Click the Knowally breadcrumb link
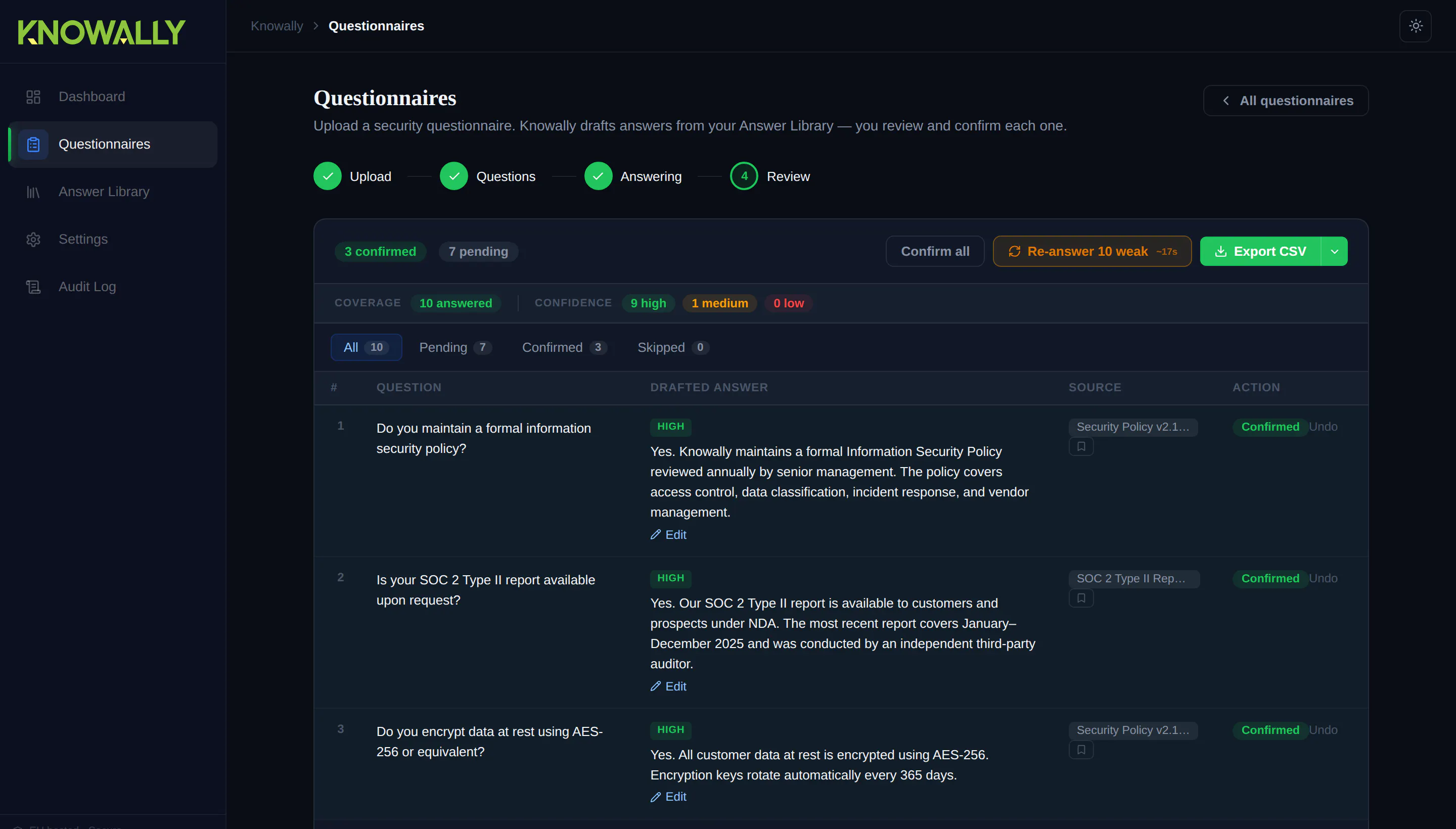The height and width of the screenshot is (829, 1456). (277, 26)
